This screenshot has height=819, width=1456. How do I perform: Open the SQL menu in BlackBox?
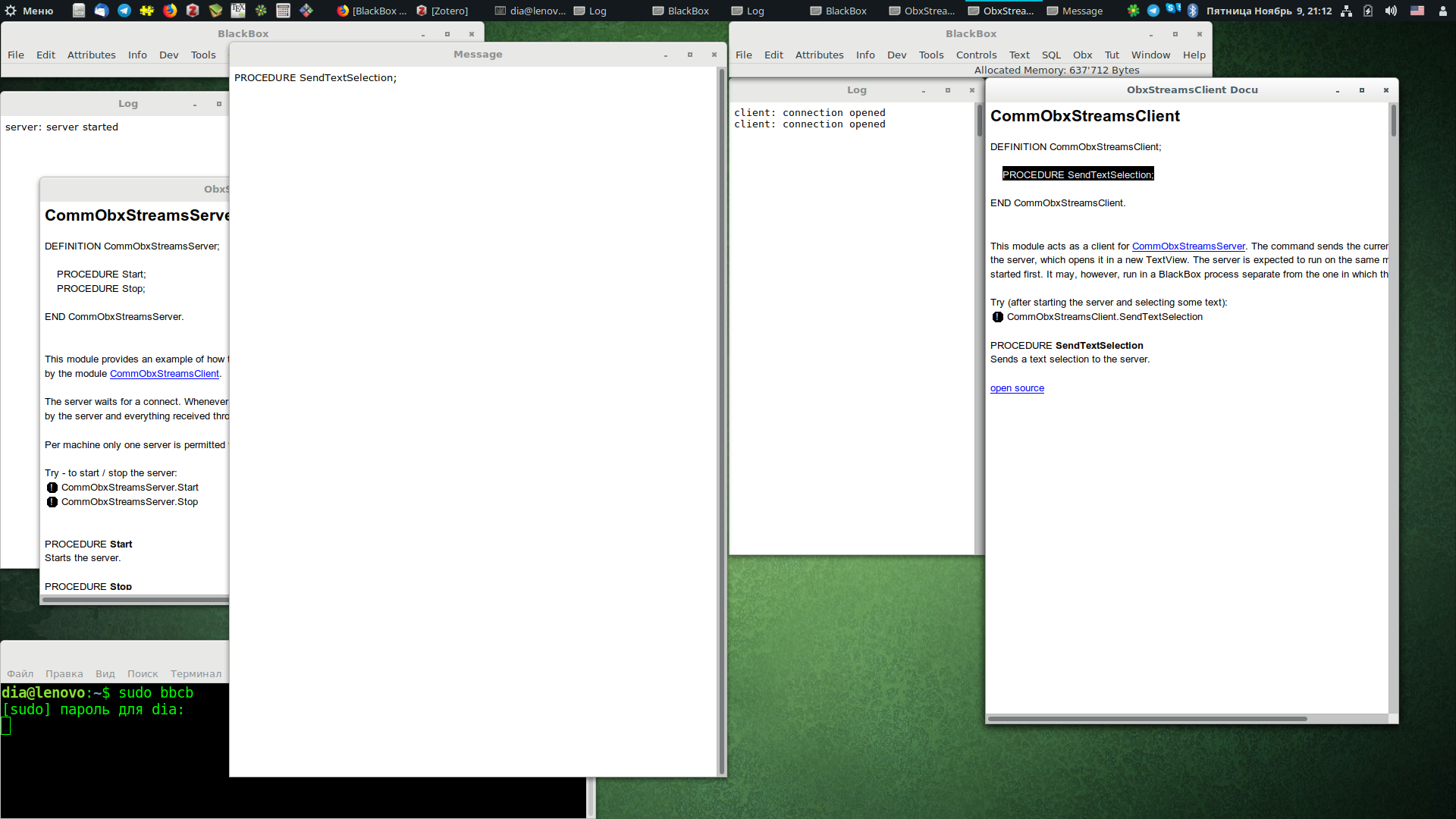[1051, 55]
